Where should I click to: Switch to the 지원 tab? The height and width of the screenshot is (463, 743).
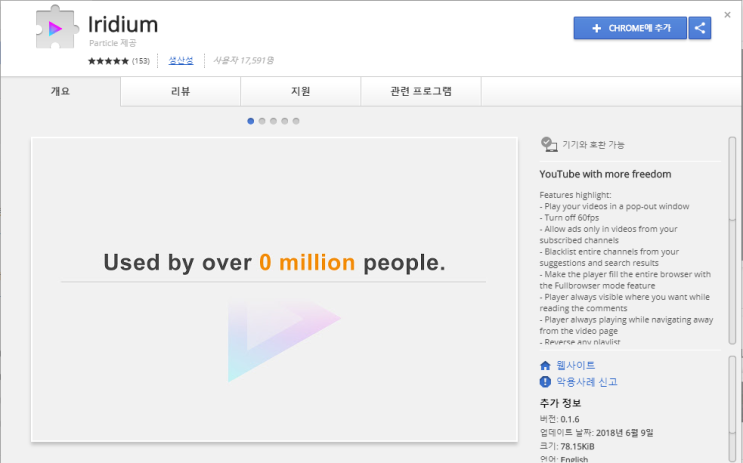coord(300,91)
